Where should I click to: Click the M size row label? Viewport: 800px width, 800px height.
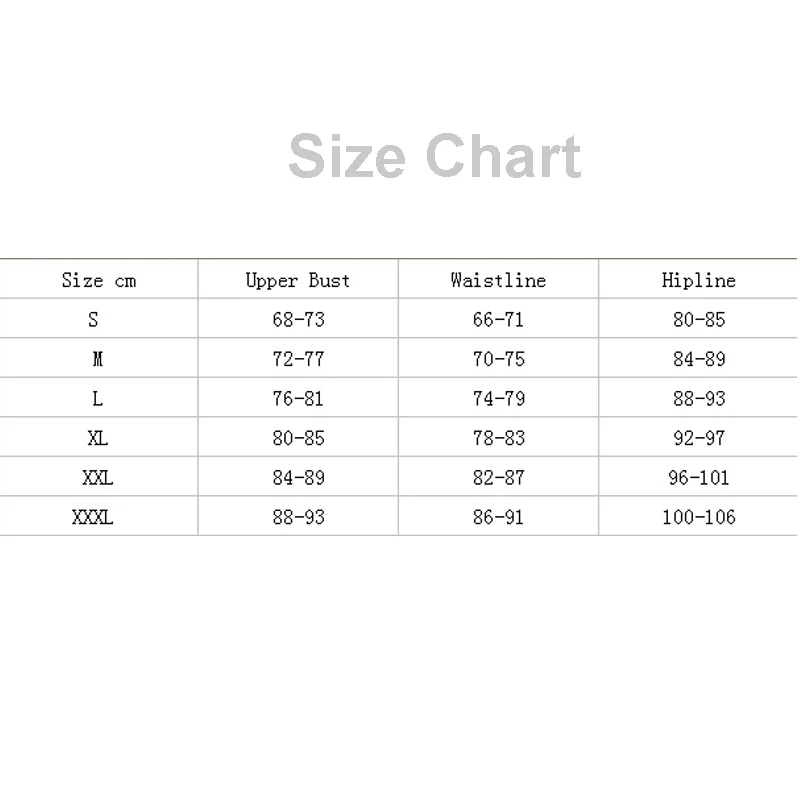point(97,359)
